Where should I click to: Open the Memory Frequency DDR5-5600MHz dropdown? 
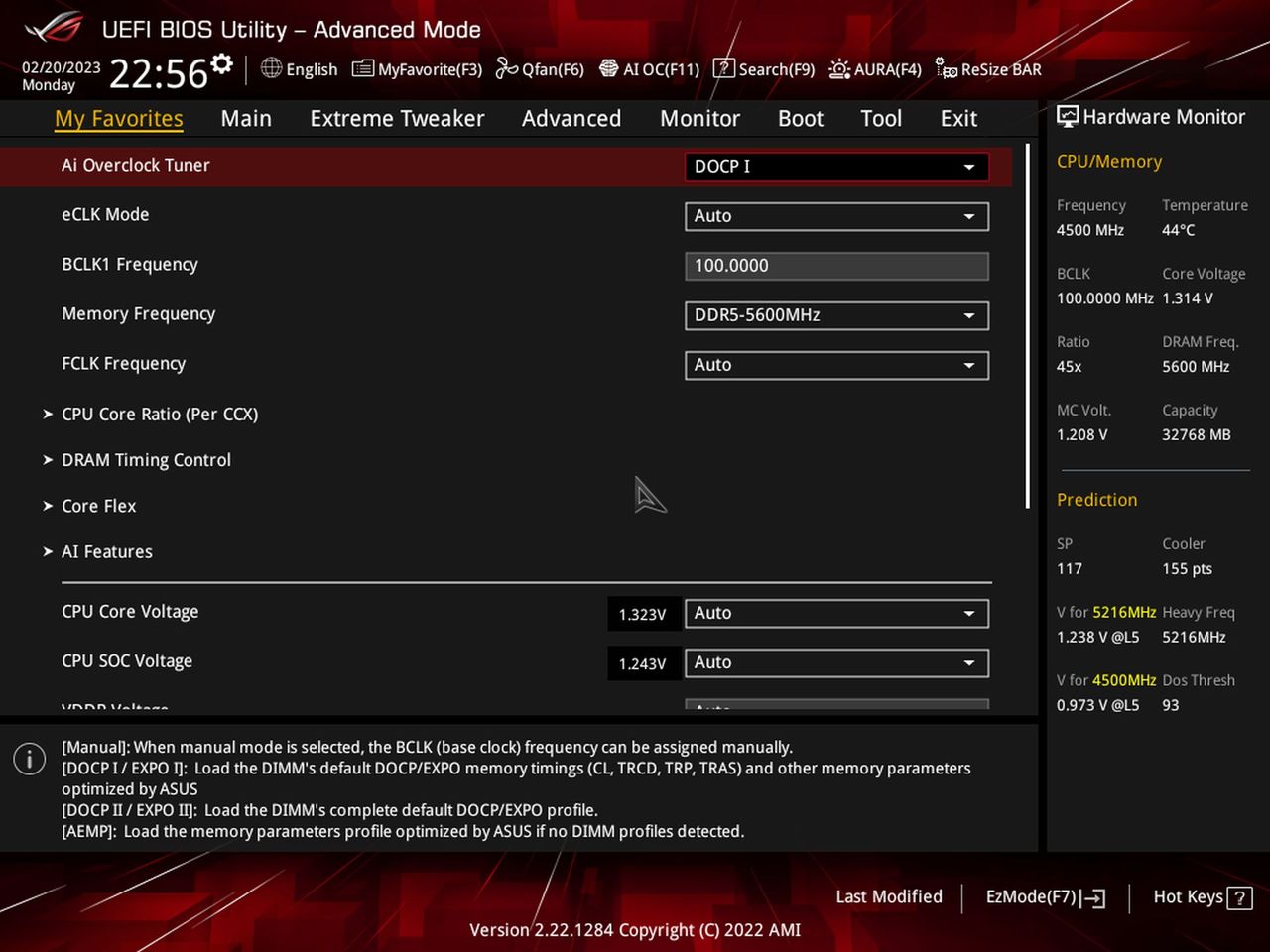point(836,315)
